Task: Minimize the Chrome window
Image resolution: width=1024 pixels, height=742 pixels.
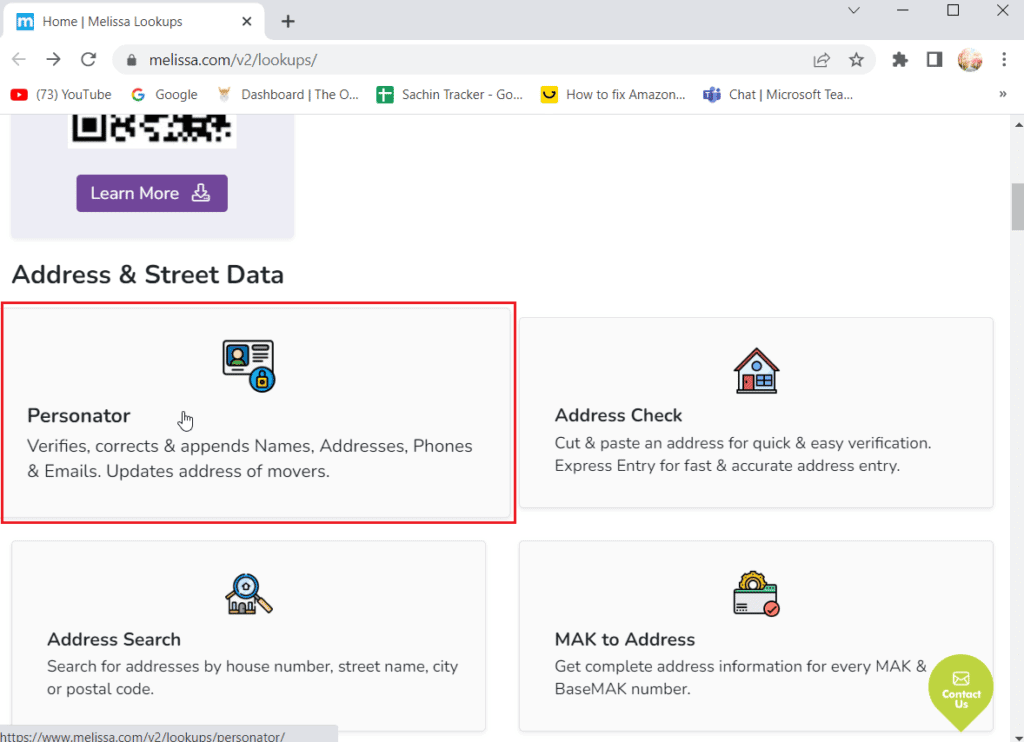Action: click(903, 10)
